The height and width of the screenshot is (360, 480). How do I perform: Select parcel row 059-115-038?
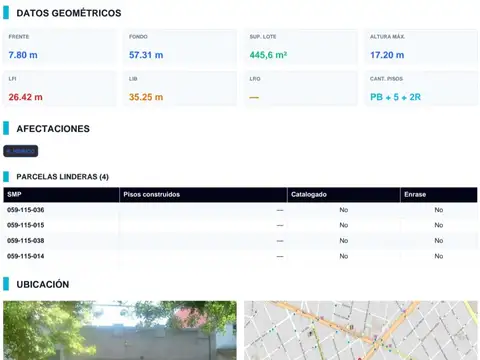coord(240,241)
